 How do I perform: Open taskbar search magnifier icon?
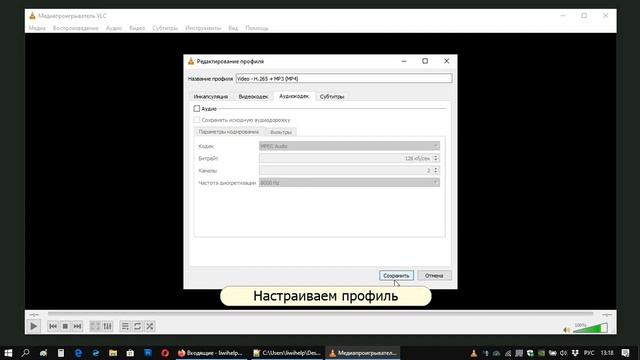coord(26,353)
